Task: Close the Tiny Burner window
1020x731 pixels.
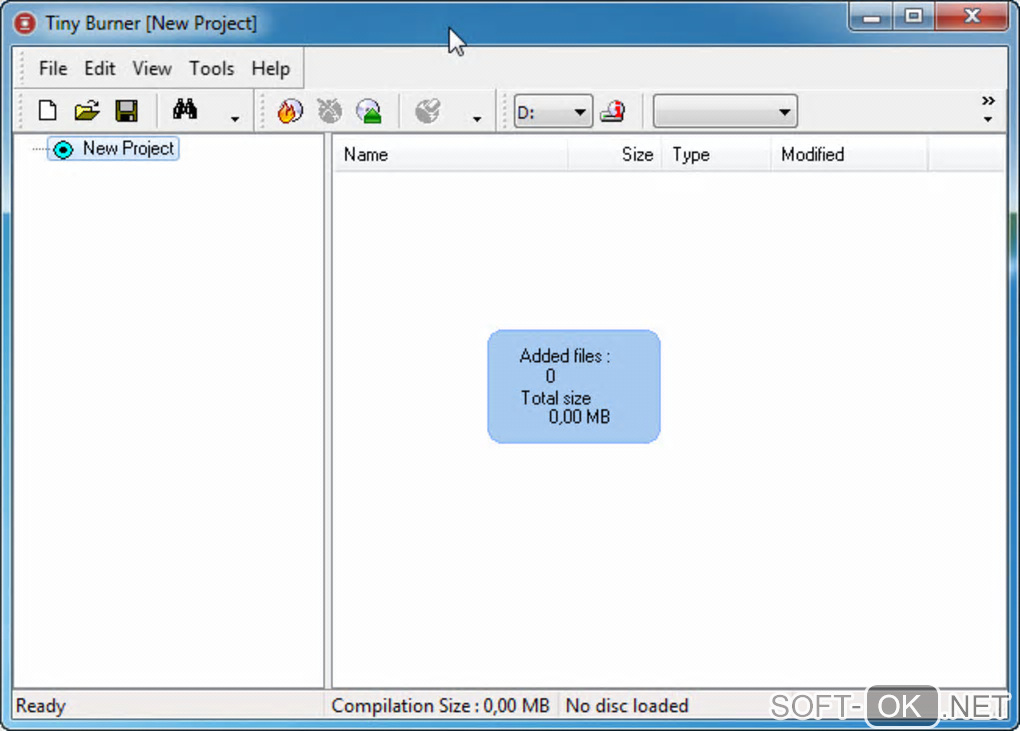Action: pos(972,16)
